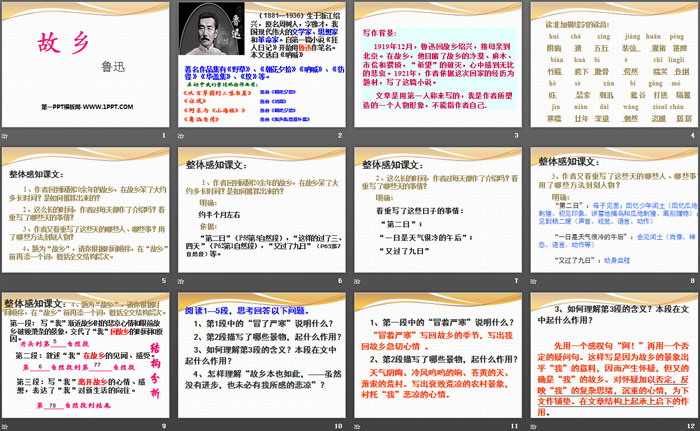Select the '结构分析' structure slide thumbnail
Screen dimensions: 700x431
point(85,356)
